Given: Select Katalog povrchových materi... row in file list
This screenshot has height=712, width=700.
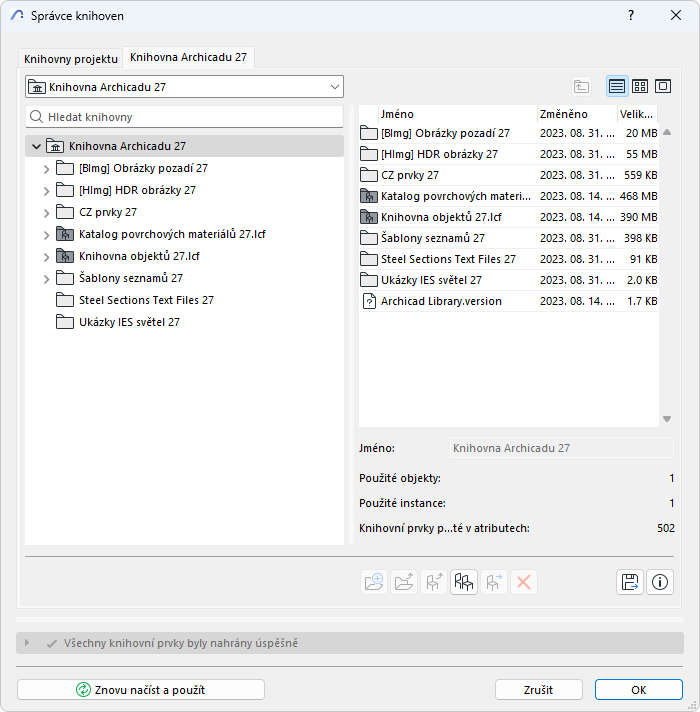Looking at the screenshot, I should pyautogui.click(x=508, y=196).
